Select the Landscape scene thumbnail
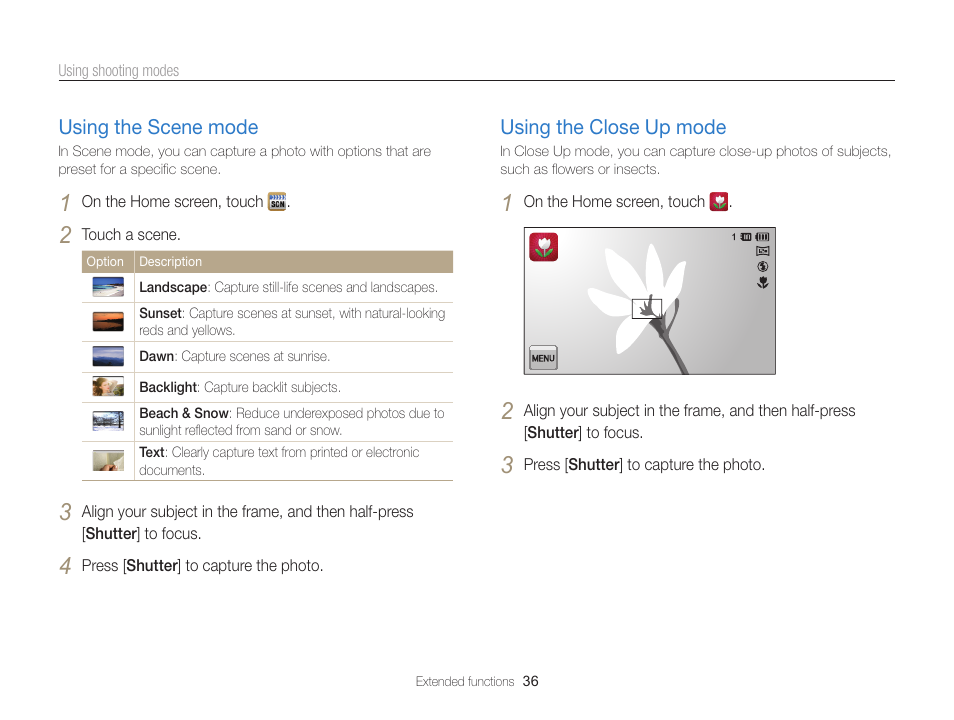 coord(108,287)
